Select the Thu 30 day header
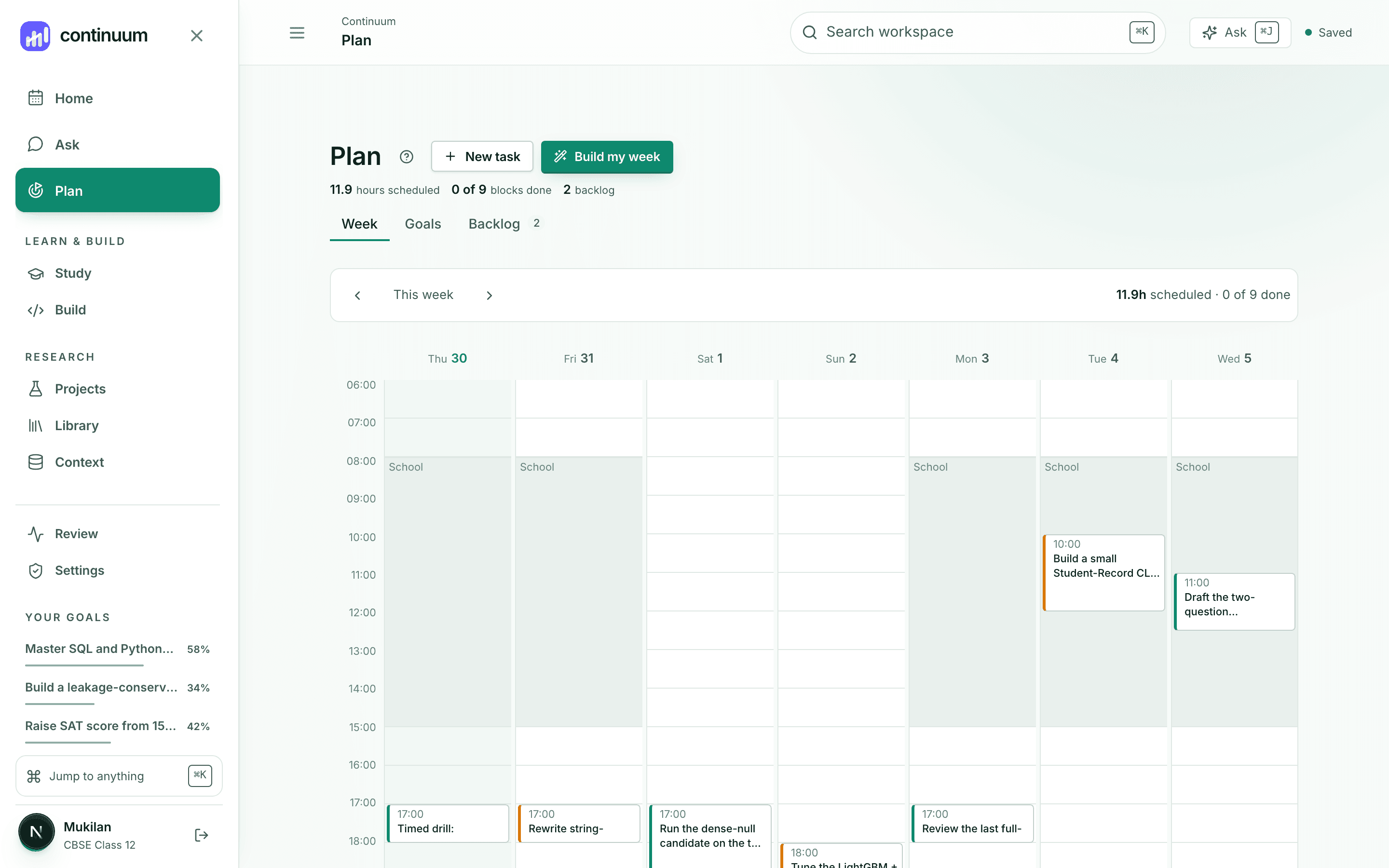The image size is (1389, 868). click(447, 358)
